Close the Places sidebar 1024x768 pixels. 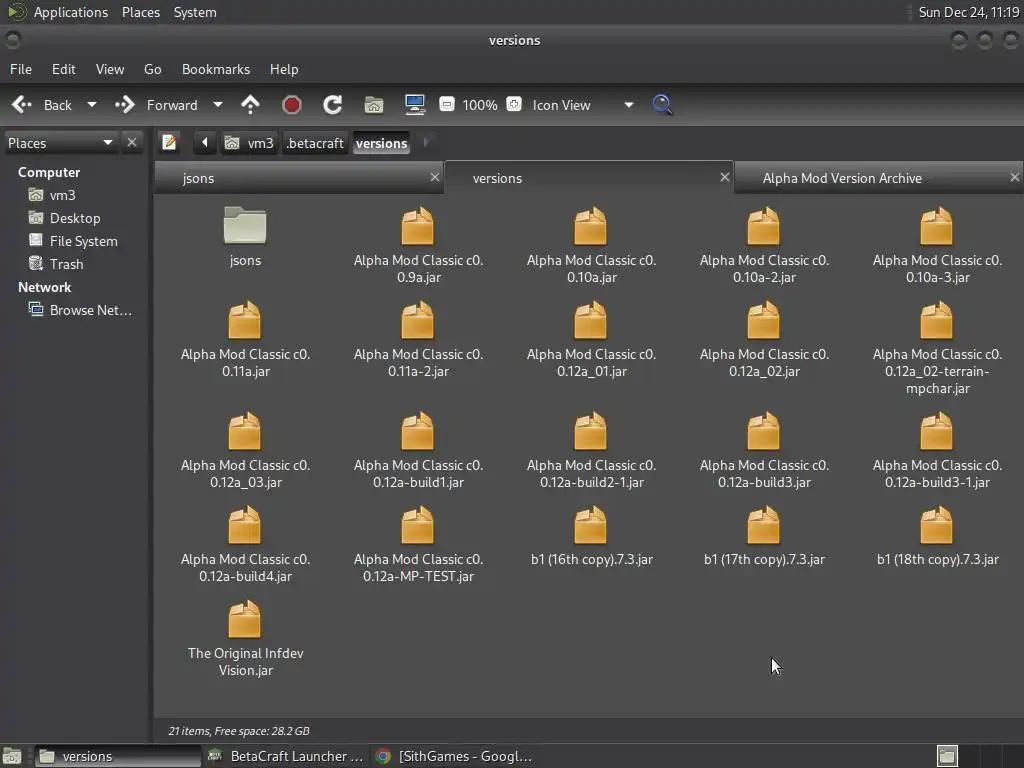pos(132,142)
